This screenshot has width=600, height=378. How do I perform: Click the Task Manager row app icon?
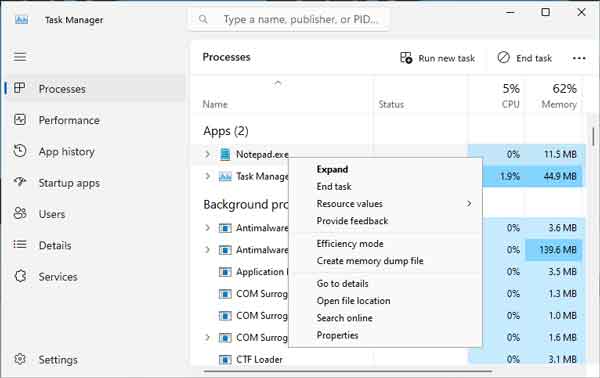225,176
